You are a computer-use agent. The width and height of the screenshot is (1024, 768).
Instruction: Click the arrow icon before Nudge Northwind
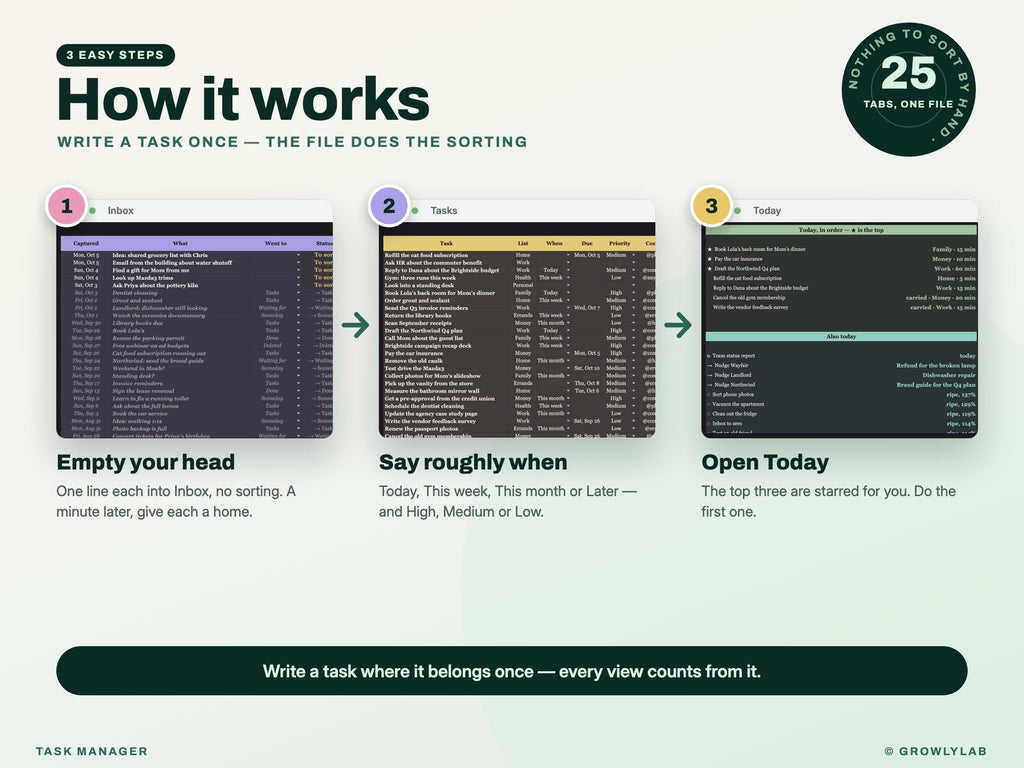click(709, 385)
